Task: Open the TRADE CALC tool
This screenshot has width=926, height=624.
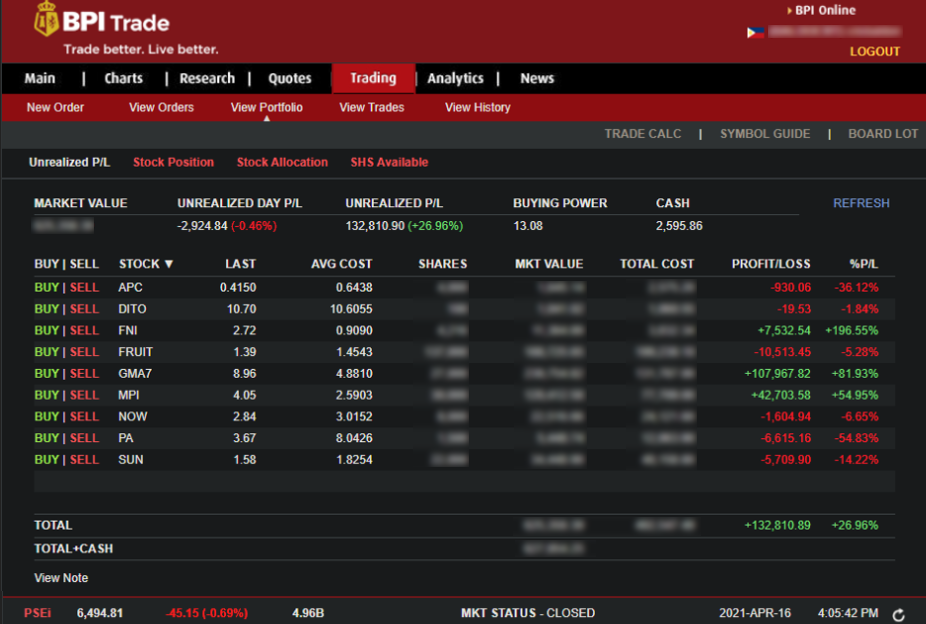Action: (x=643, y=134)
